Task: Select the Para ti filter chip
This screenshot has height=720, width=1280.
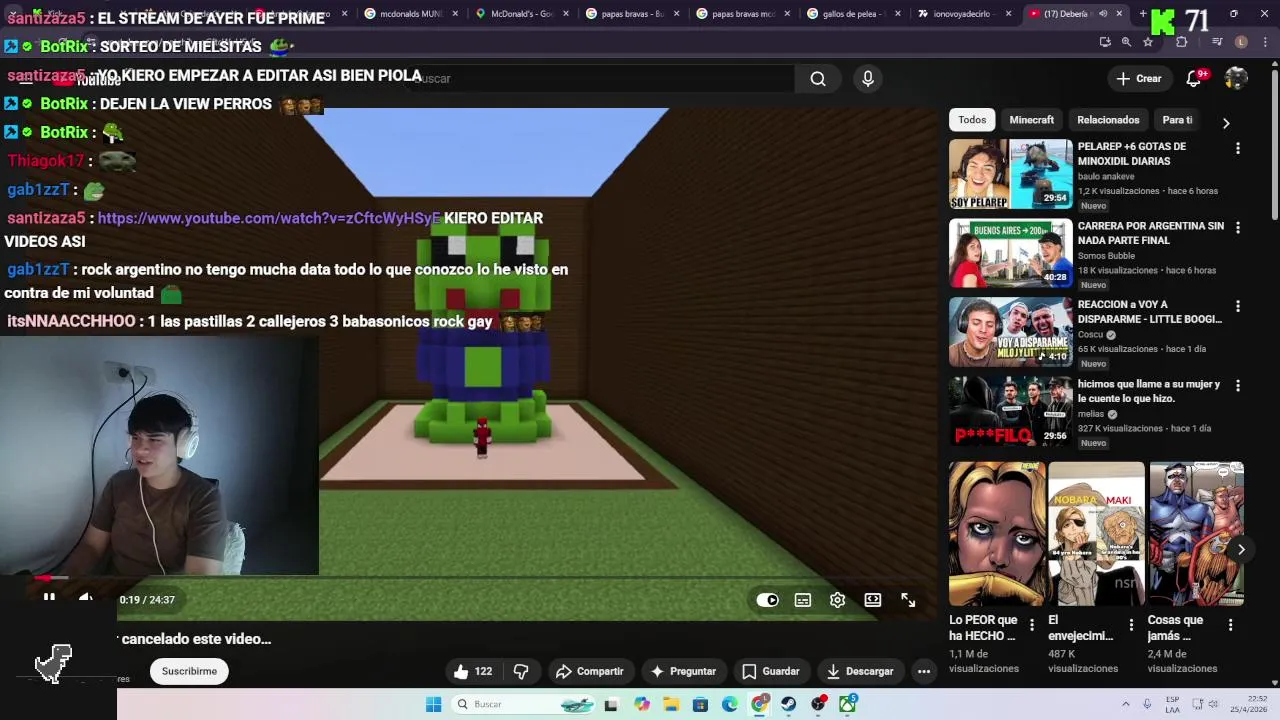Action: 1177,120
